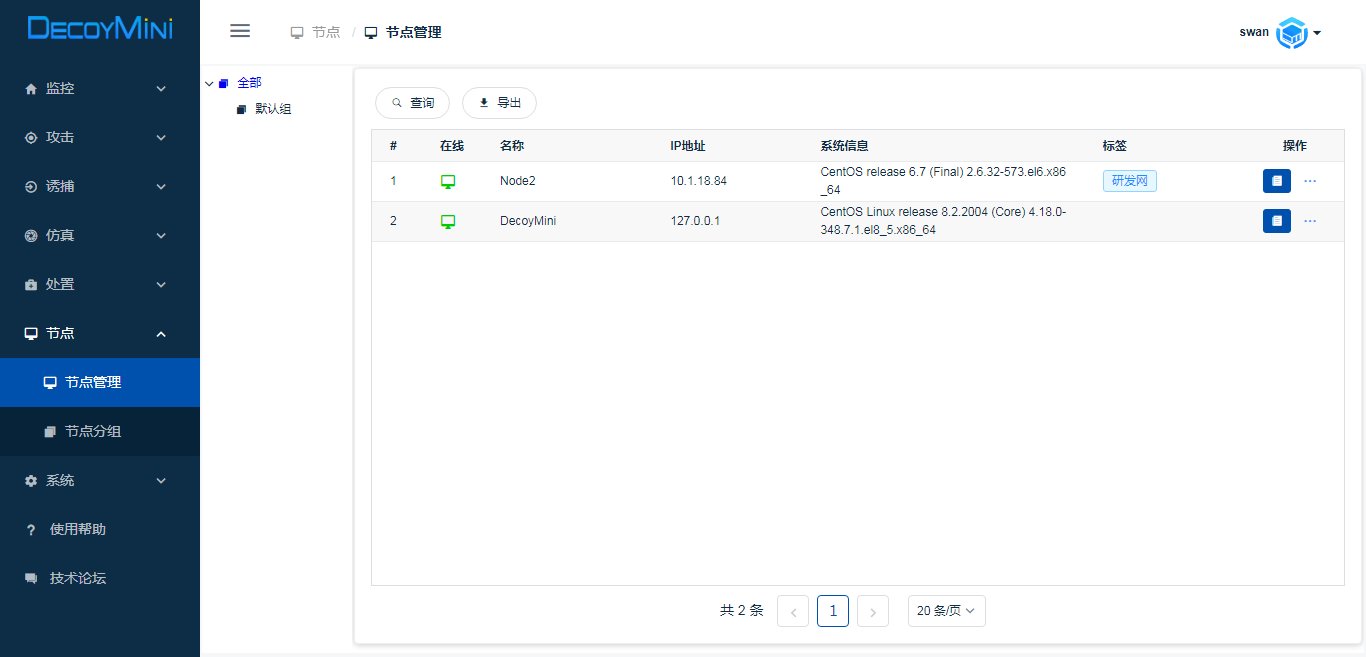1366x657 pixels.
Task: Open the 20 条/页 page size dropdown
Action: 946,611
